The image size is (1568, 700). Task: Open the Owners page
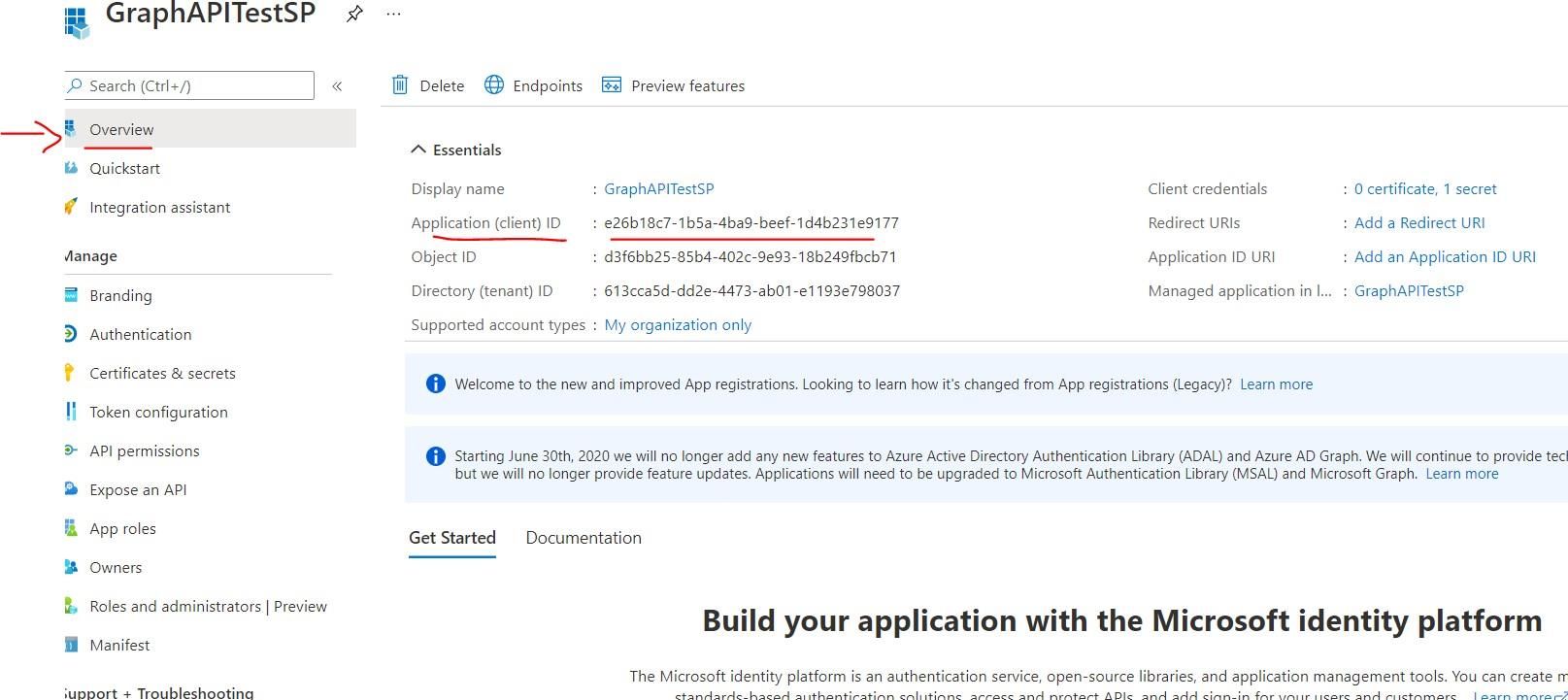pyautogui.click(x=116, y=567)
